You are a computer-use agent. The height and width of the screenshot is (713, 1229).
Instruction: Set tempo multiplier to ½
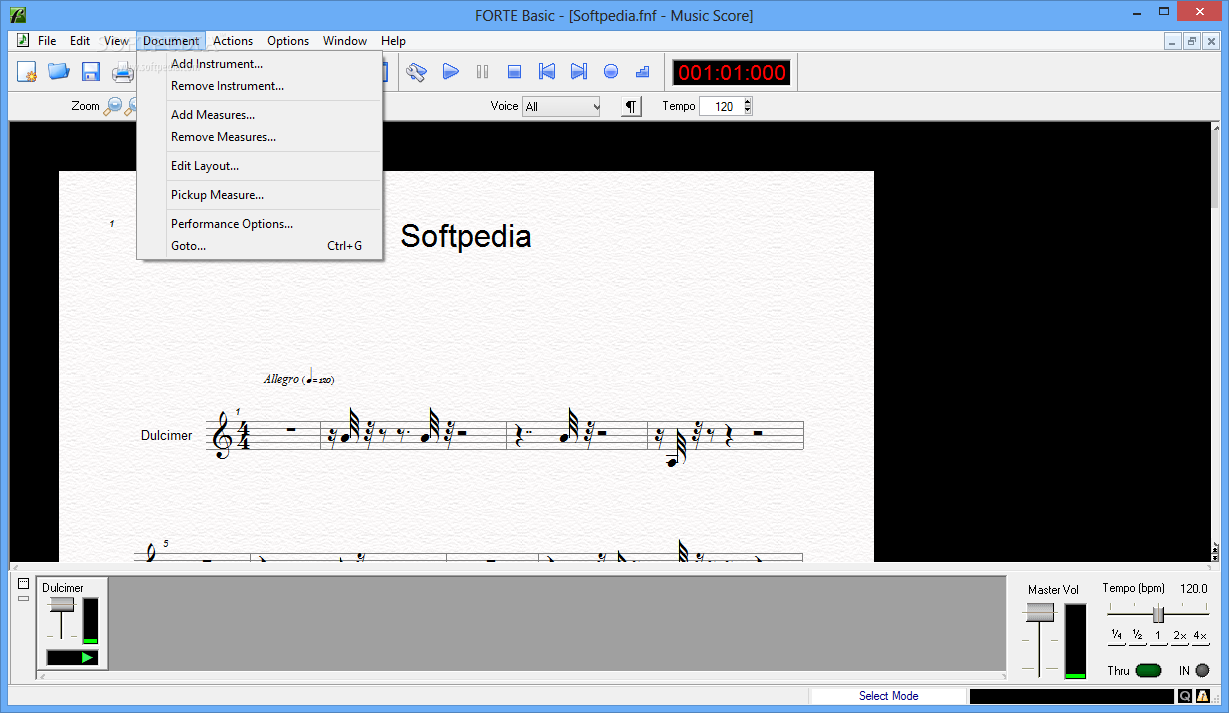[x=1138, y=637]
